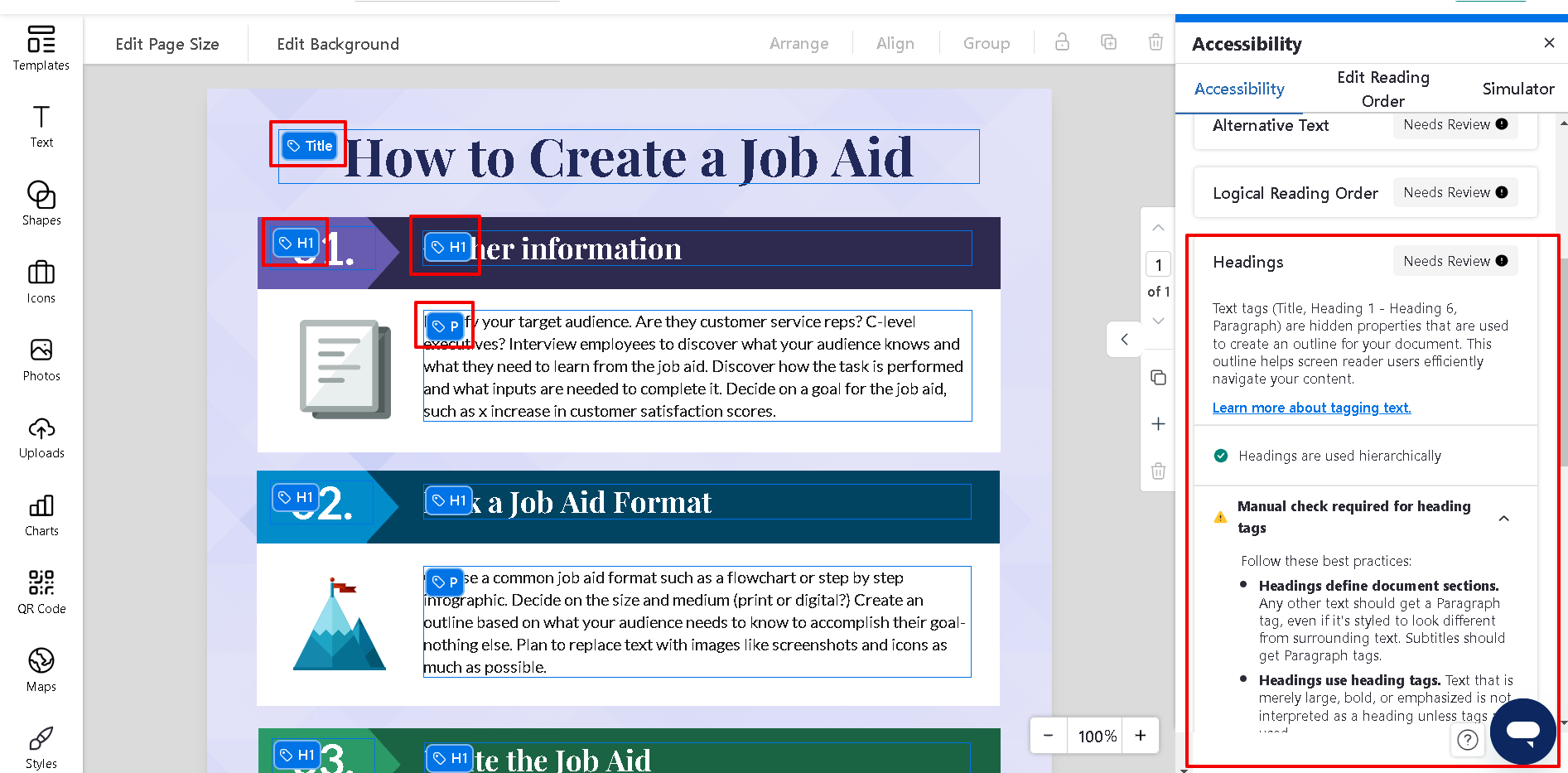Screen dimensions: 1568x773
Task: Click the previous page chevron
Action: pyautogui.click(x=1157, y=227)
